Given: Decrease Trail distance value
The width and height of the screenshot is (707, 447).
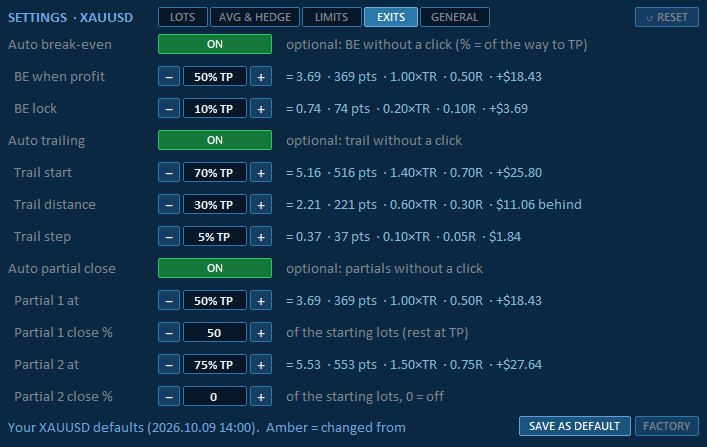Looking at the screenshot, I should 169,204.
